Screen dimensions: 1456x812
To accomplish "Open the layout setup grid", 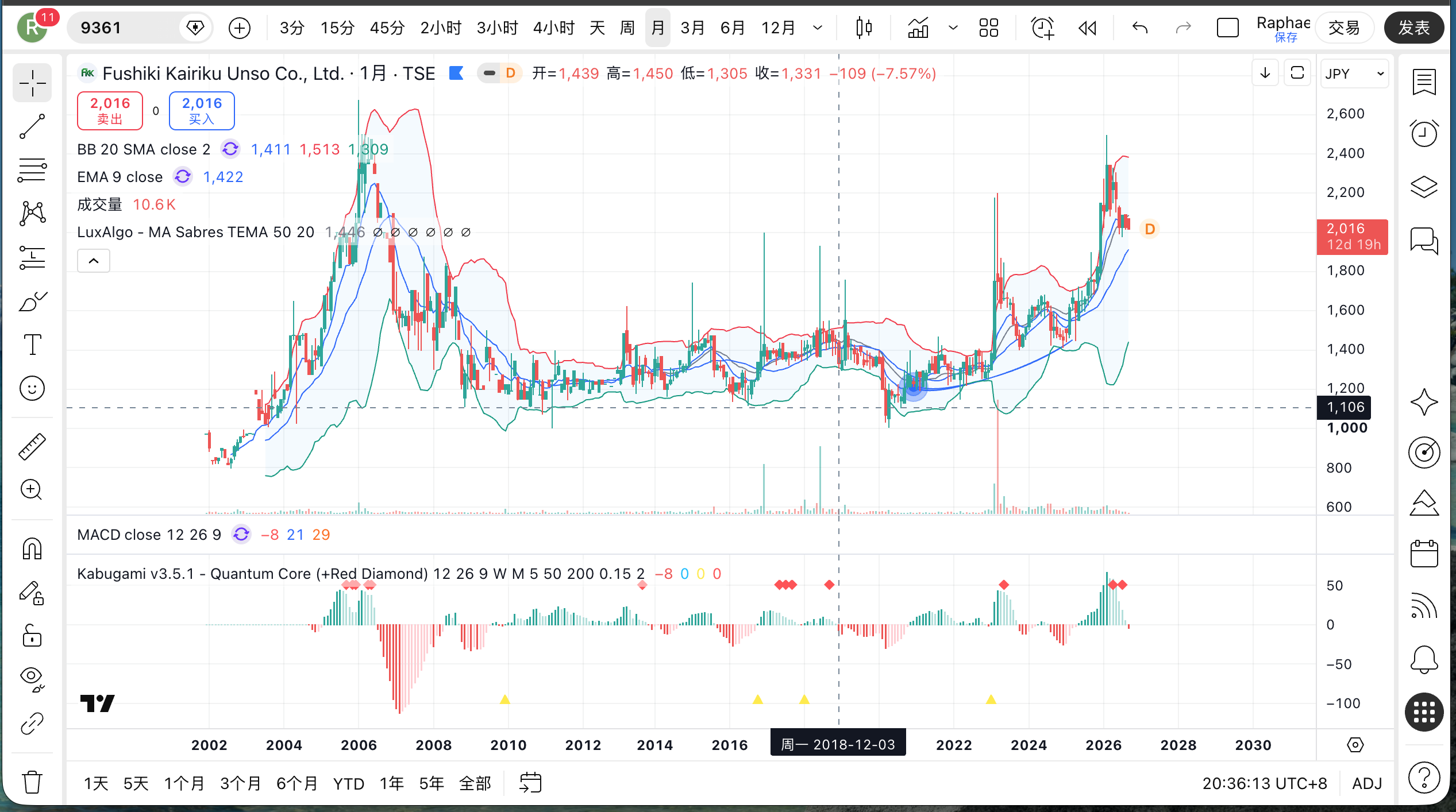I will 989,28.
